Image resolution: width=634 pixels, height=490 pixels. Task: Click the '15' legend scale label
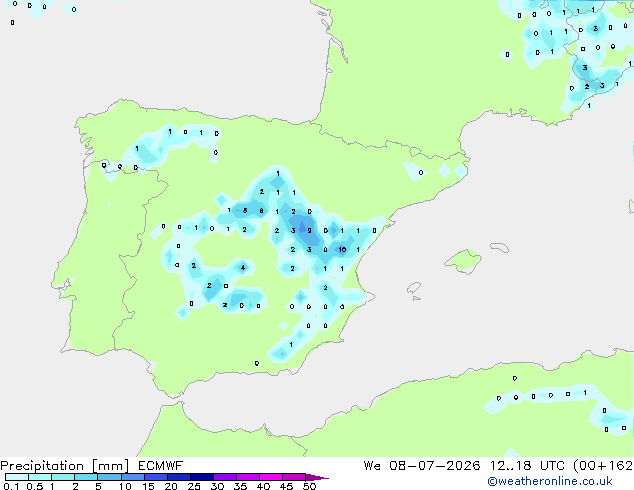coord(148,486)
